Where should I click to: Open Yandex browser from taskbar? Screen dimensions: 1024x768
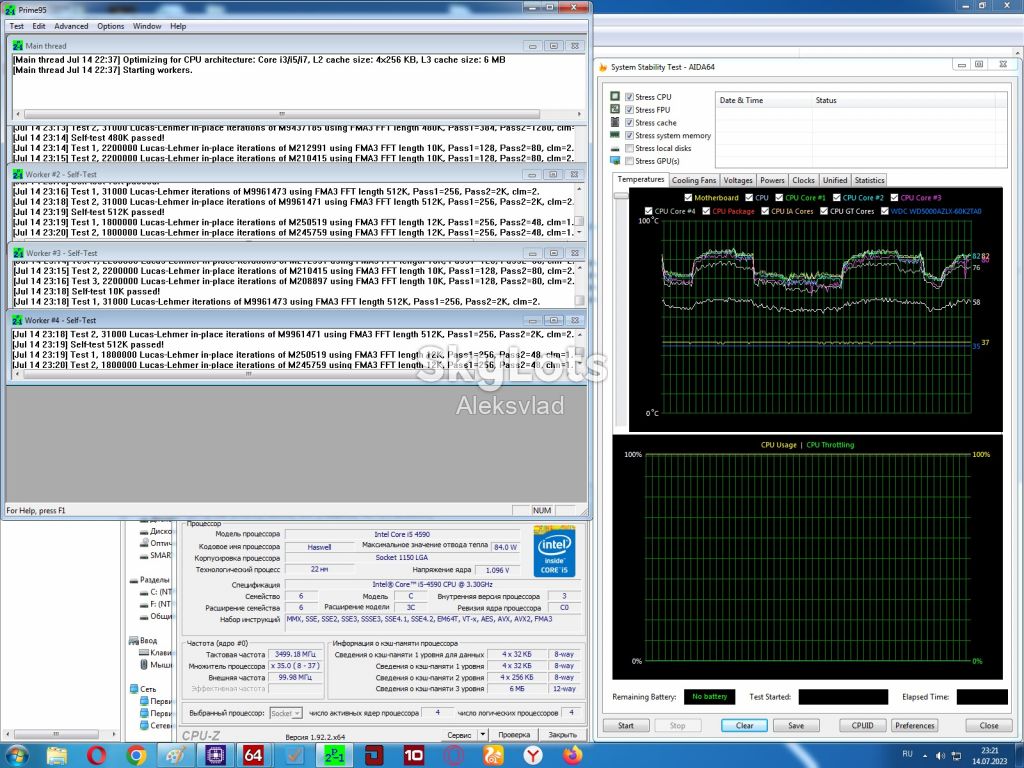tap(533, 756)
